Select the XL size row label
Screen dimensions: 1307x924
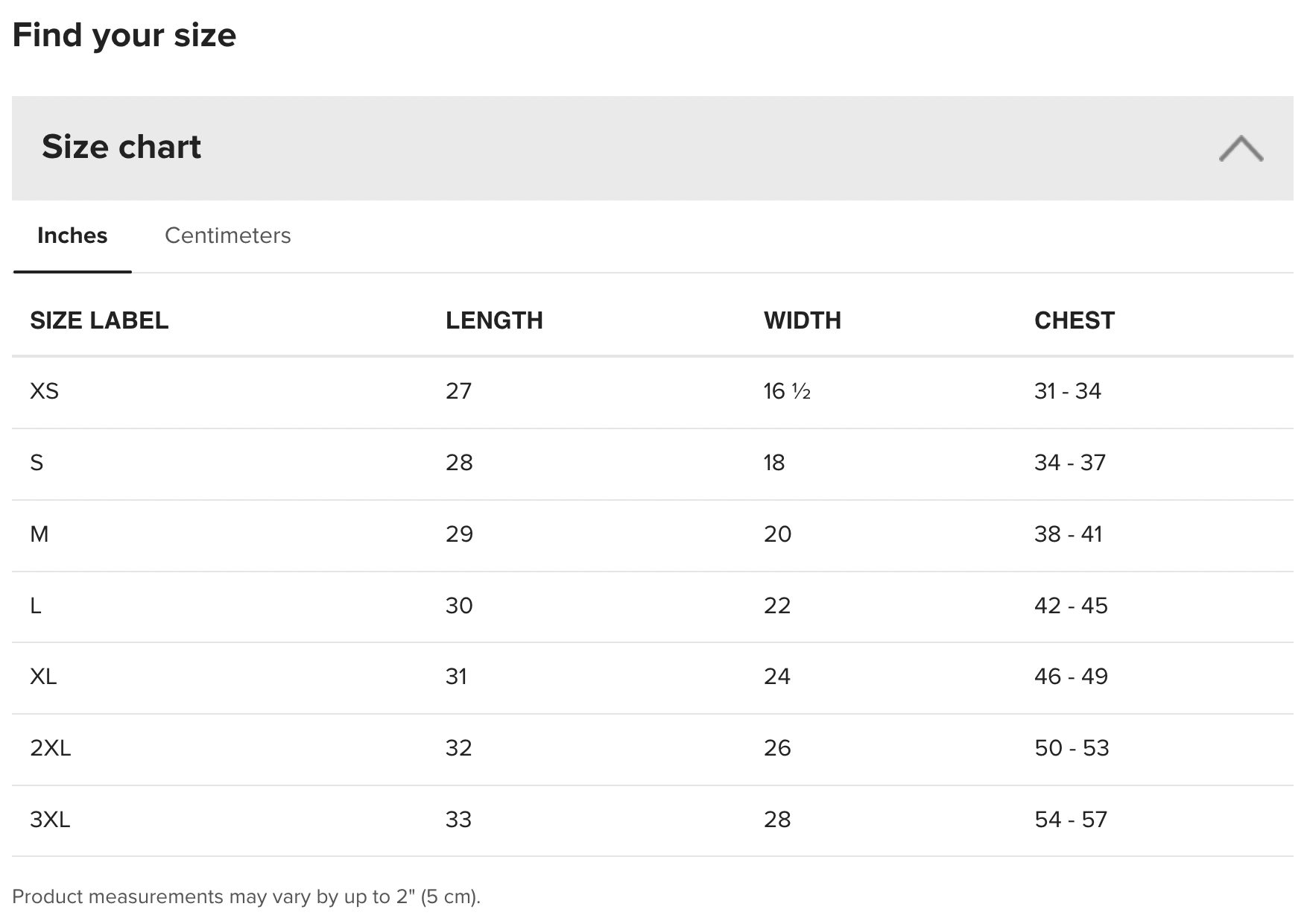[x=43, y=677]
